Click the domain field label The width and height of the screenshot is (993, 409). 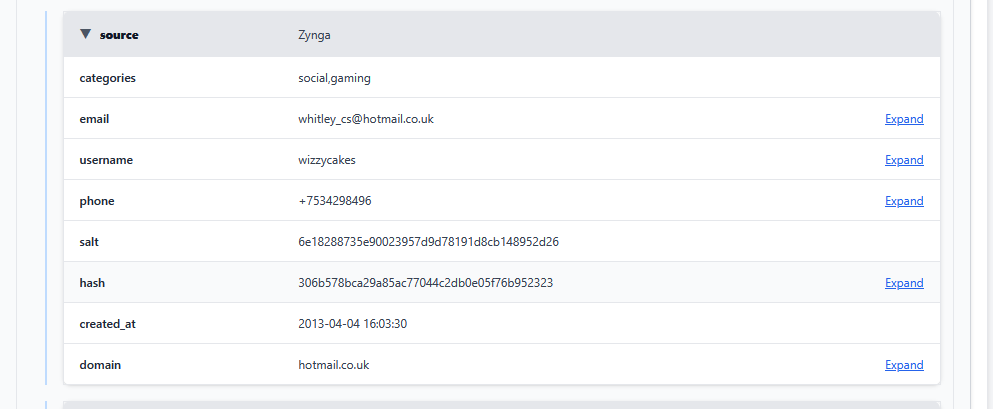click(100, 365)
